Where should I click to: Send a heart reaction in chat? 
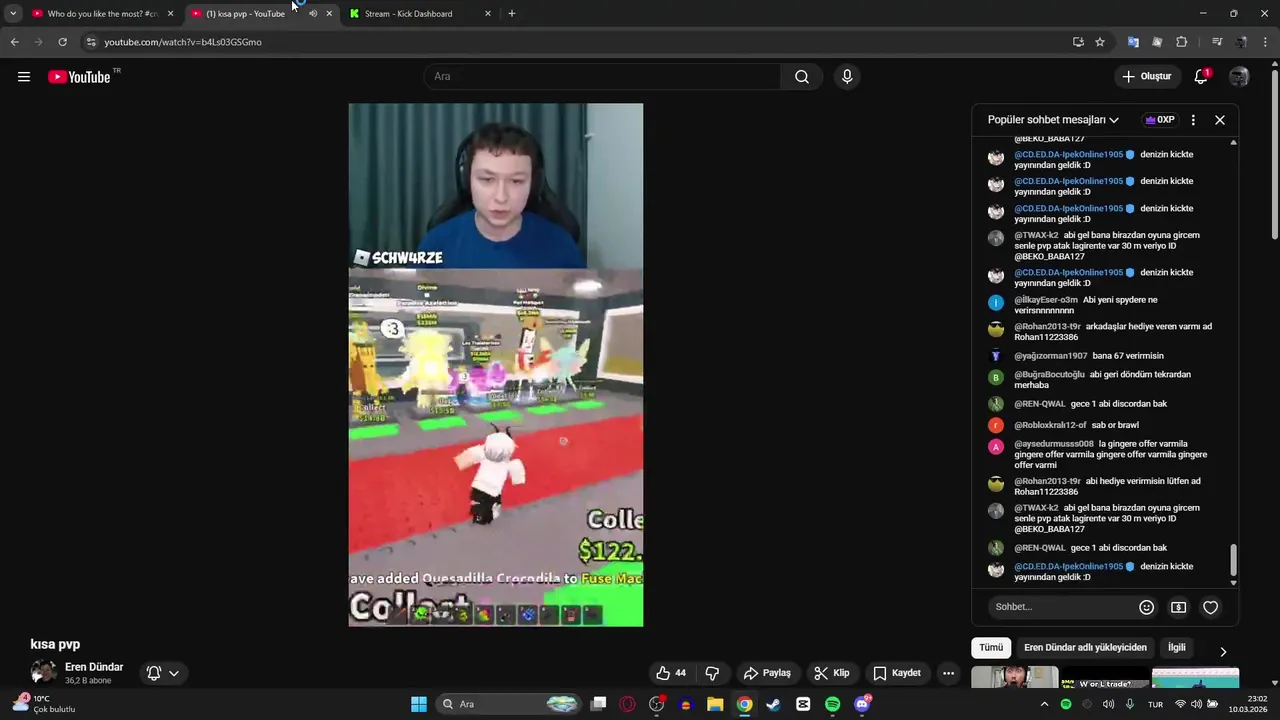[1211, 607]
